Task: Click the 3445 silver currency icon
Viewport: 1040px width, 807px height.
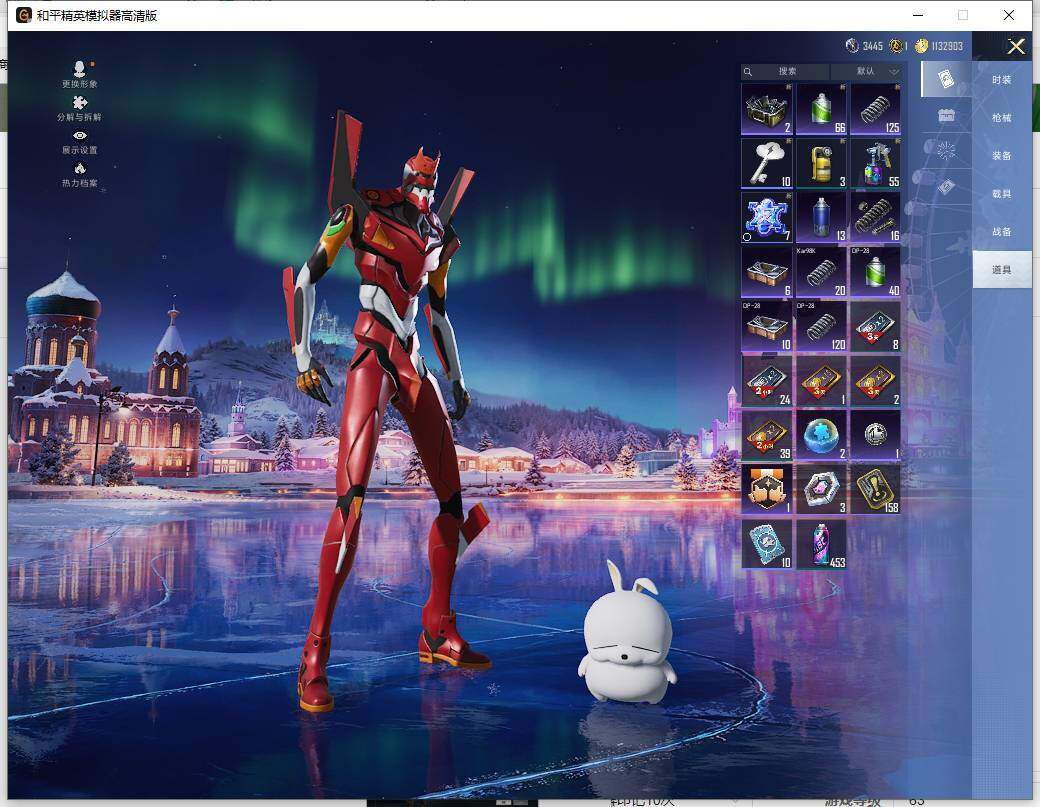Action: click(x=852, y=46)
